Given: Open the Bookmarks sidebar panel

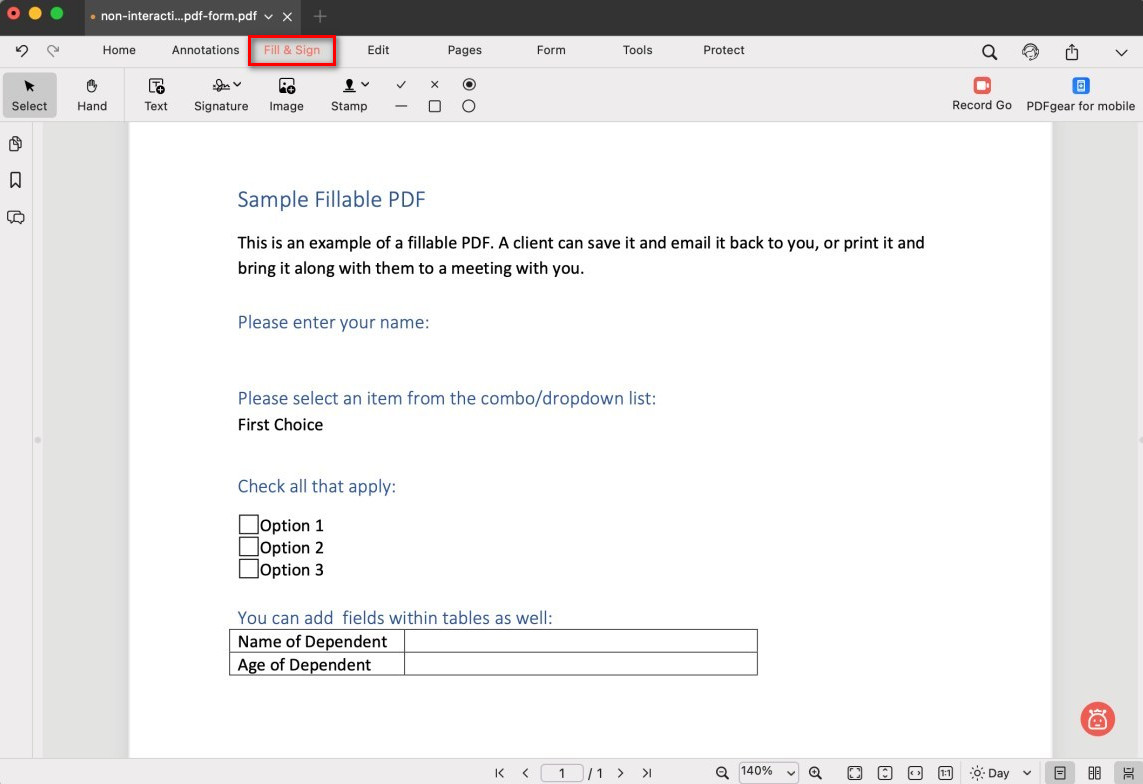Looking at the screenshot, I should coord(16,180).
